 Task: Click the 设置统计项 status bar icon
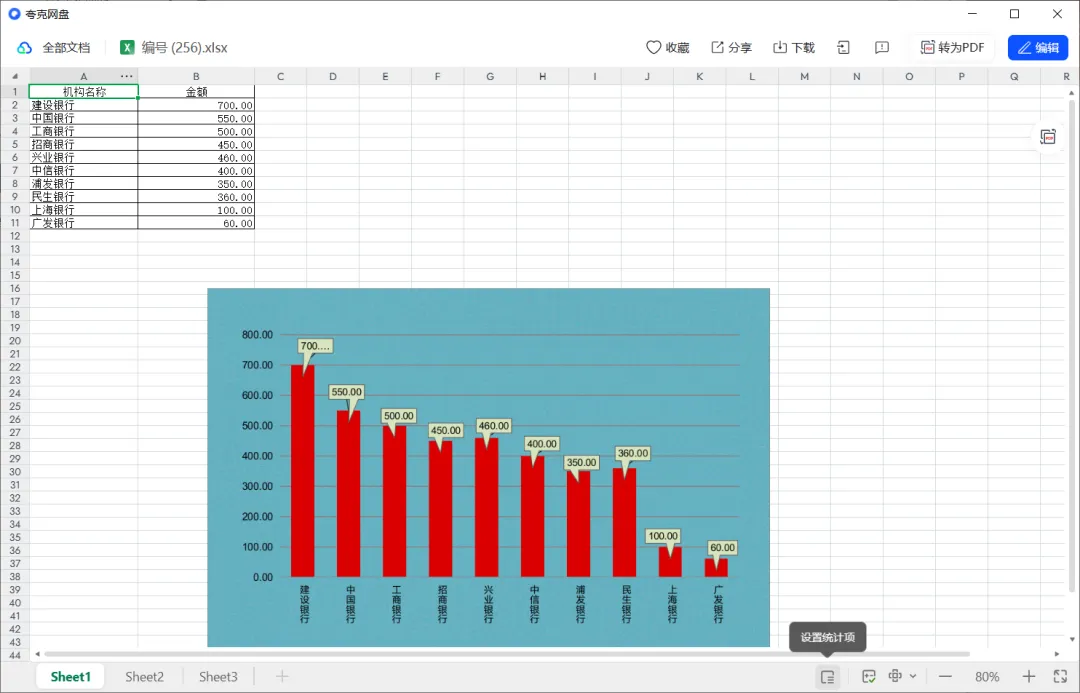pos(828,676)
